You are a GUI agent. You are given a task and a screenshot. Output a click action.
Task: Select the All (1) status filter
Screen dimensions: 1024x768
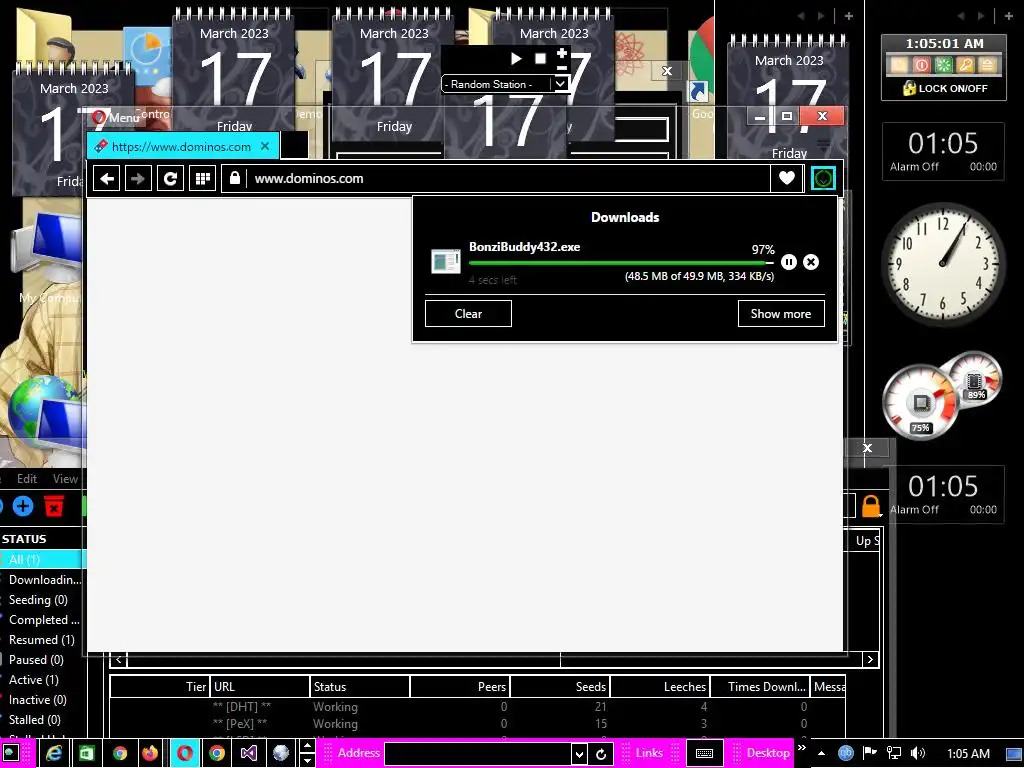click(x=43, y=560)
